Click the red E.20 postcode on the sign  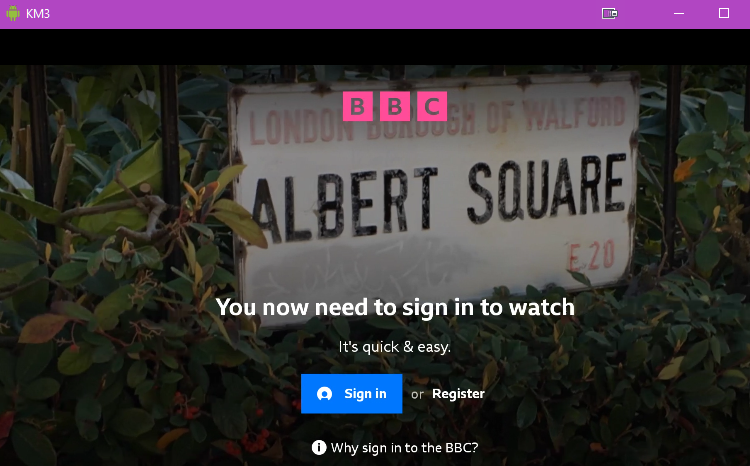pos(591,255)
